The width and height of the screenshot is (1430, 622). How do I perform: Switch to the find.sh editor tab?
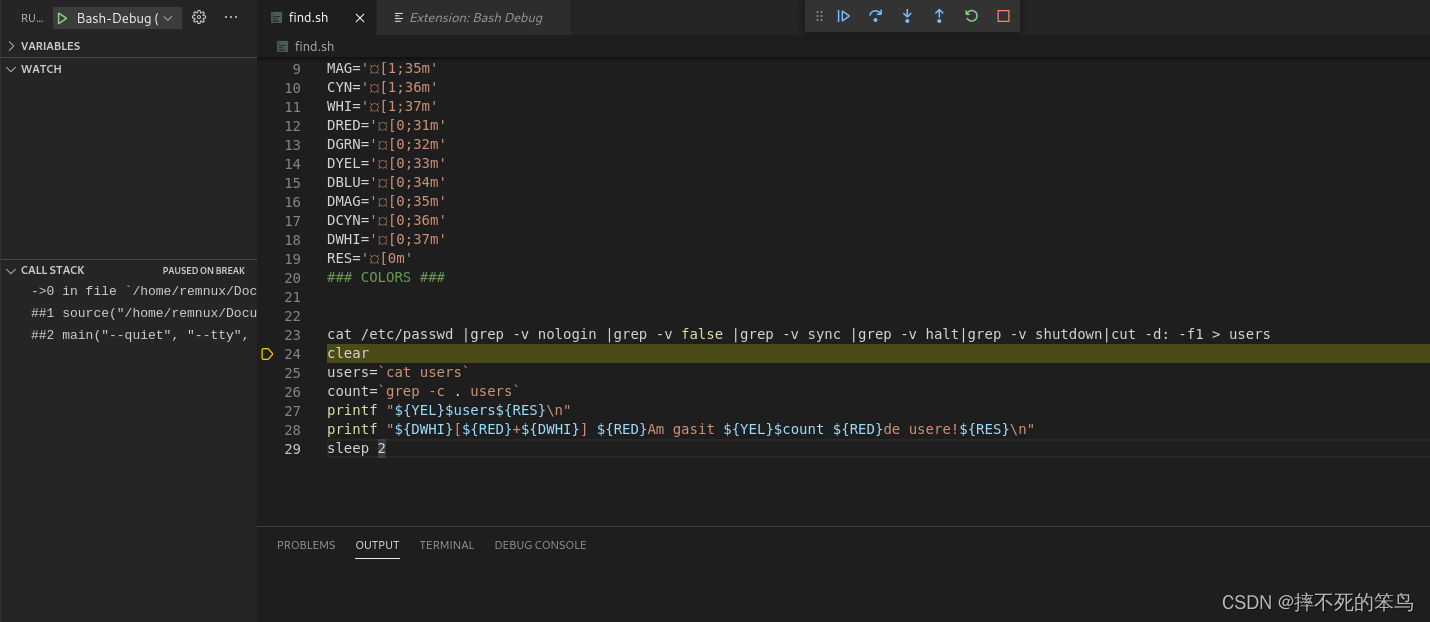(x=308, y=18)
